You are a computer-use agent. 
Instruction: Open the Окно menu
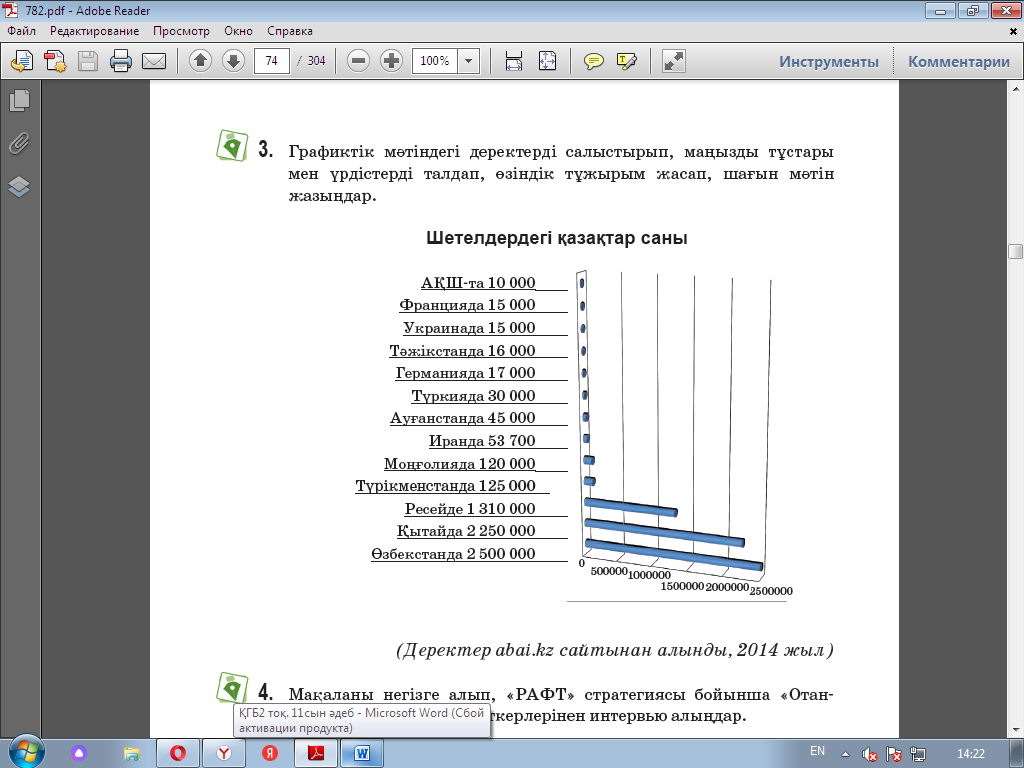click(238, 31)
